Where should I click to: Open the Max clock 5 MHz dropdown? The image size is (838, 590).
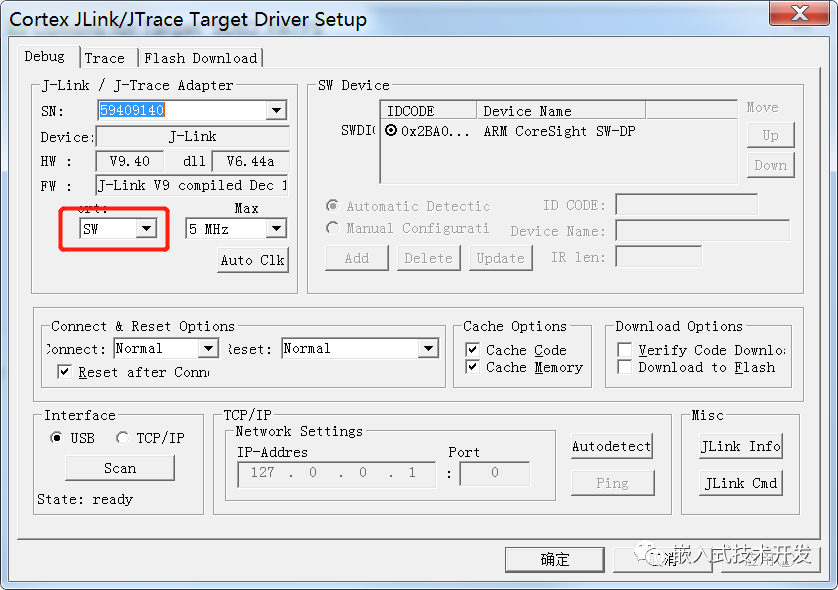276,229
